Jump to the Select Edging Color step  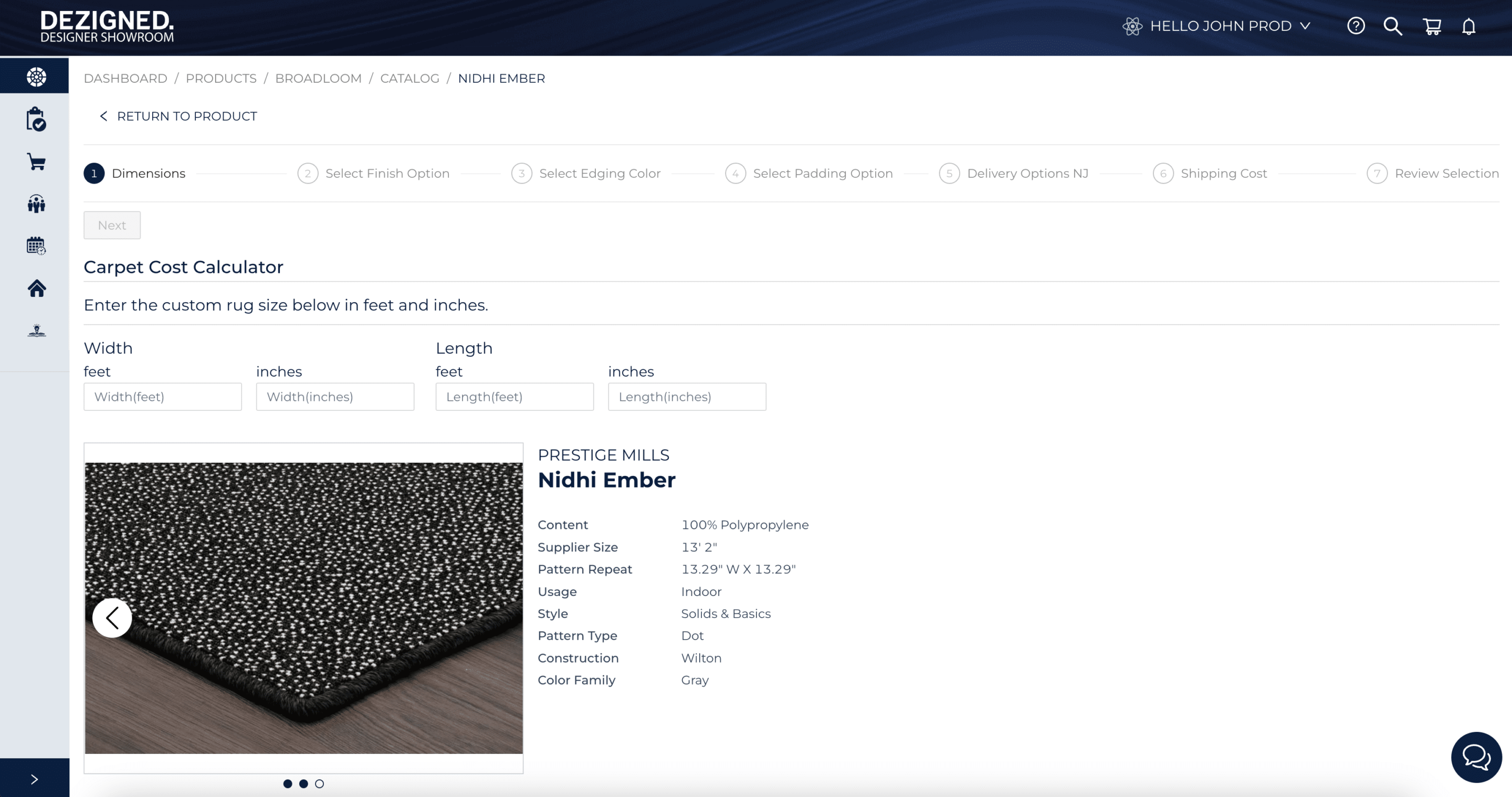coord(600,173)
